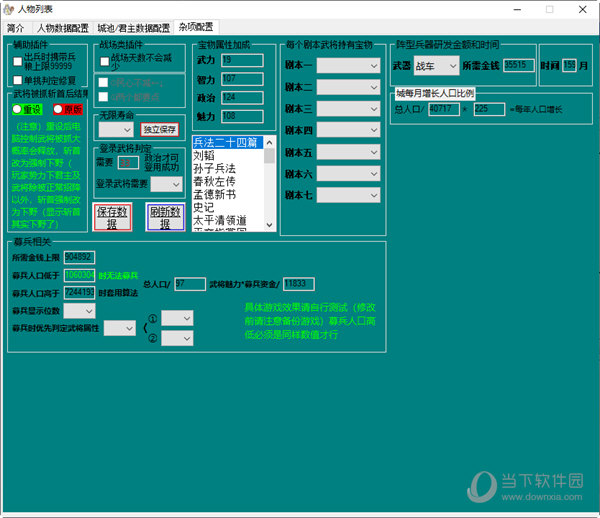Image resolution: width=600 pixels, height=518 pixels.
Task: Click the treasure list scroll-down arrow
Action: pos(269,225)
